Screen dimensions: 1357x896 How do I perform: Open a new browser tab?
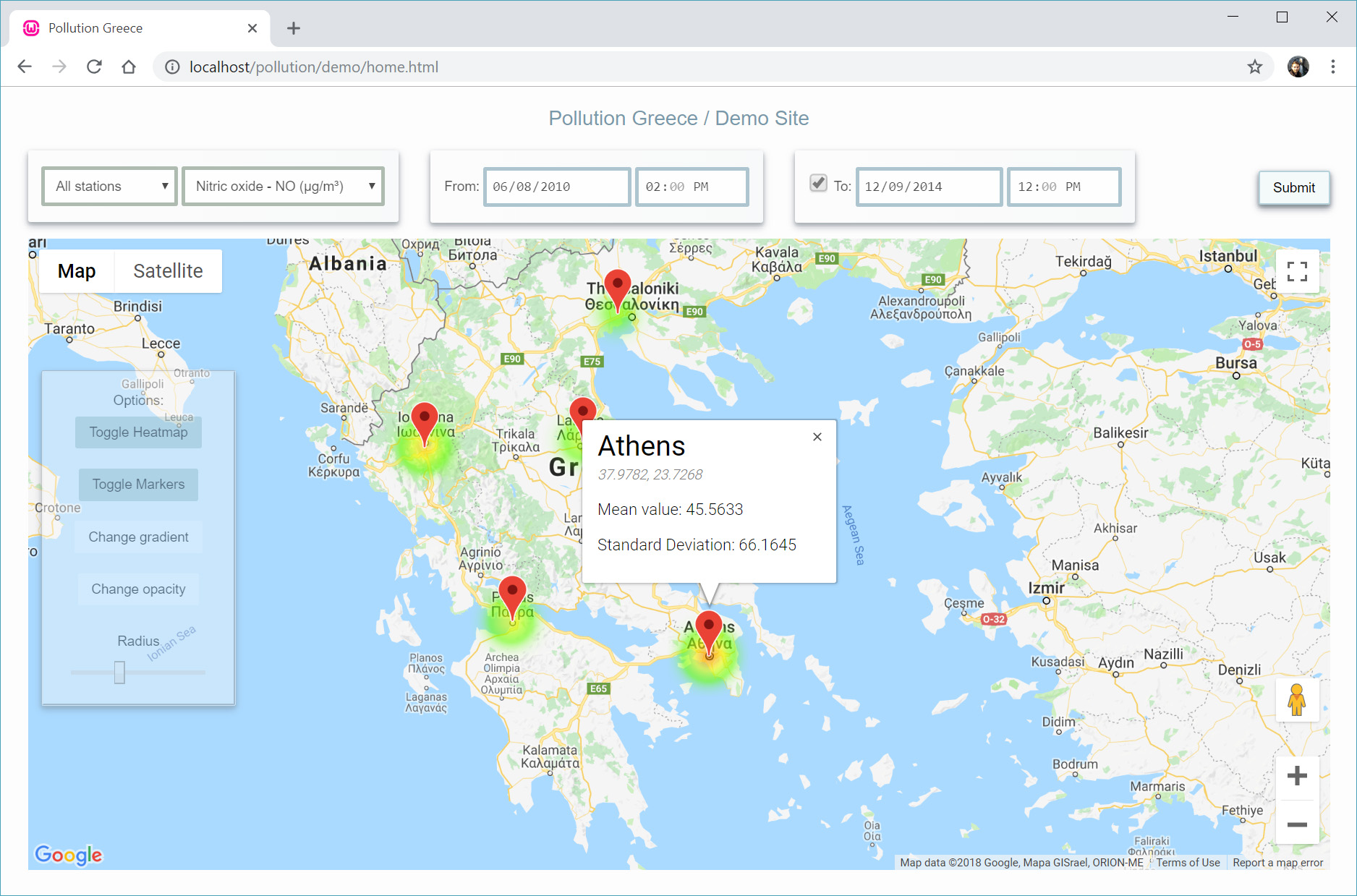(x=293, y=28)
